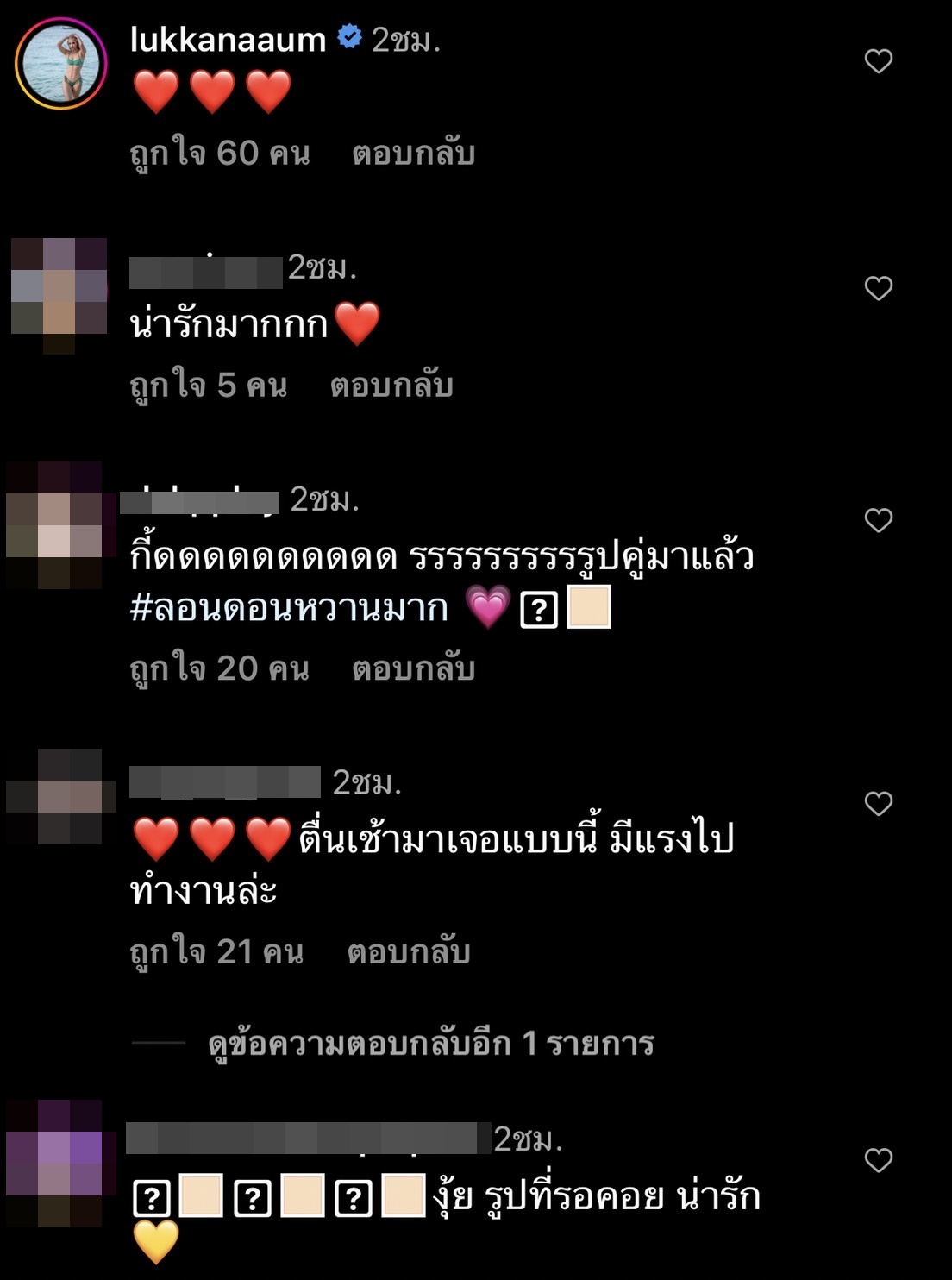View ถูกใจ 5 คน likes list
Screen dimensions: 952x1280
coord(208,386)
